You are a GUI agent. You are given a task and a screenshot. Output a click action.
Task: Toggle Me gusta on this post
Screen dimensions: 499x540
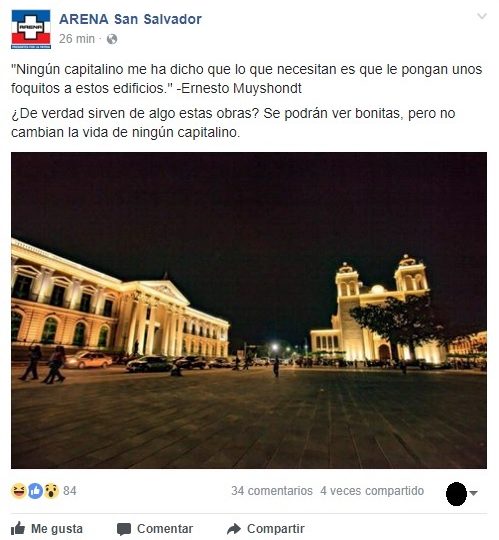[x=47, y=529]
